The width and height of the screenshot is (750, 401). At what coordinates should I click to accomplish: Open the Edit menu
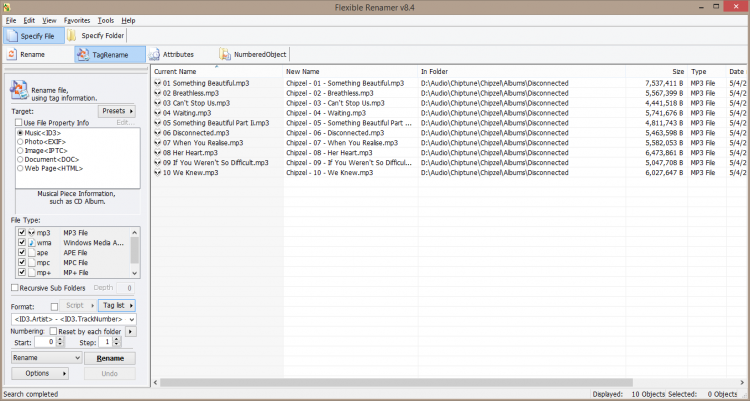pyautogui.click(x=29, y=21)
